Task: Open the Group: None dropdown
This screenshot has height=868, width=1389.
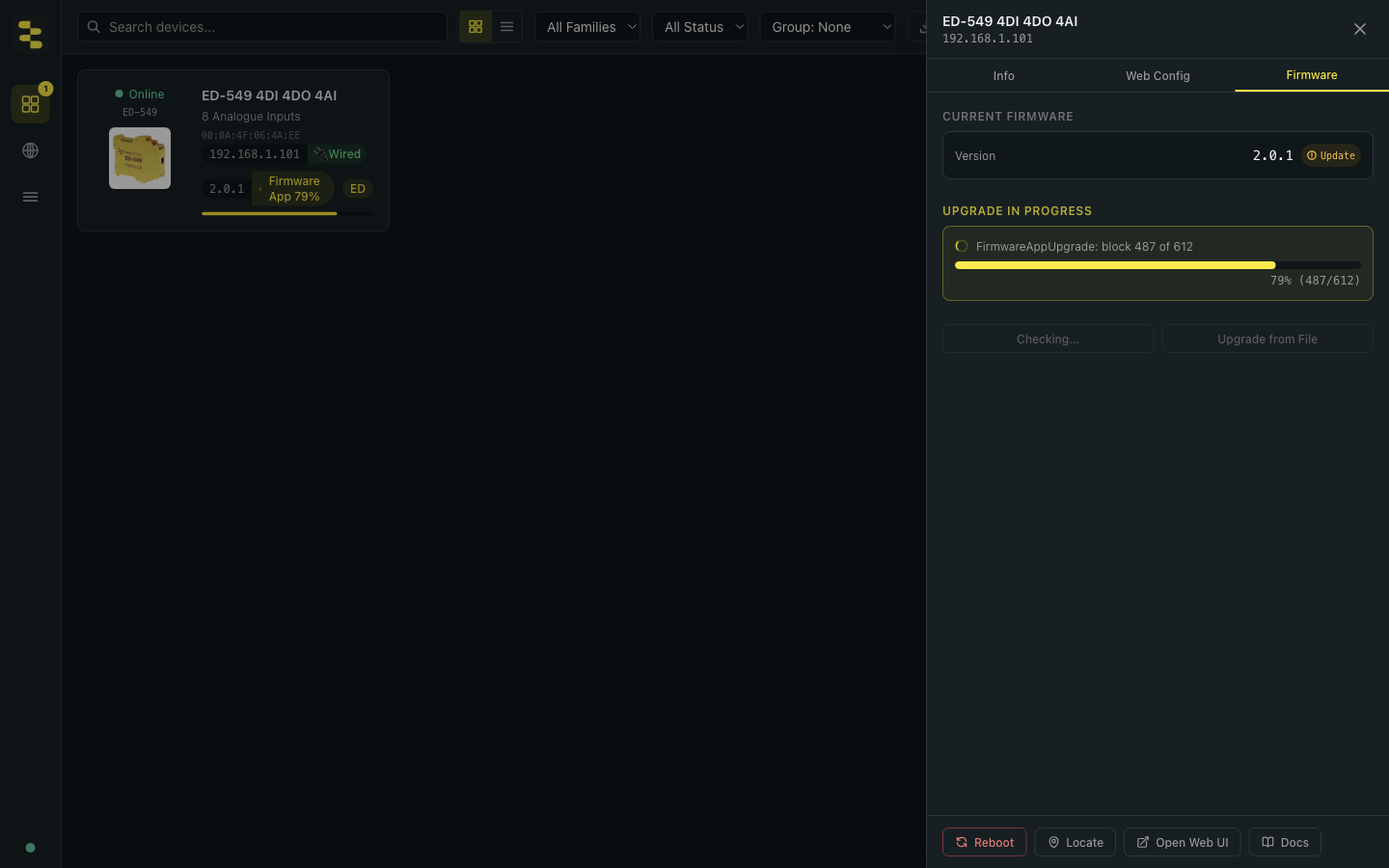Action: coord(828,27)
